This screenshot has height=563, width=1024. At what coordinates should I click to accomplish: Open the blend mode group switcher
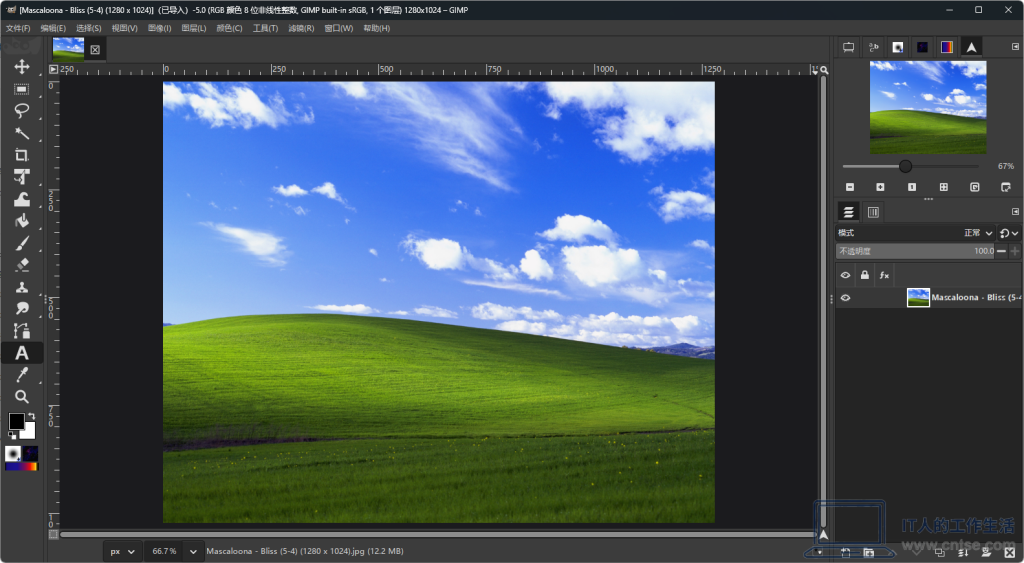click(1009, 233)
